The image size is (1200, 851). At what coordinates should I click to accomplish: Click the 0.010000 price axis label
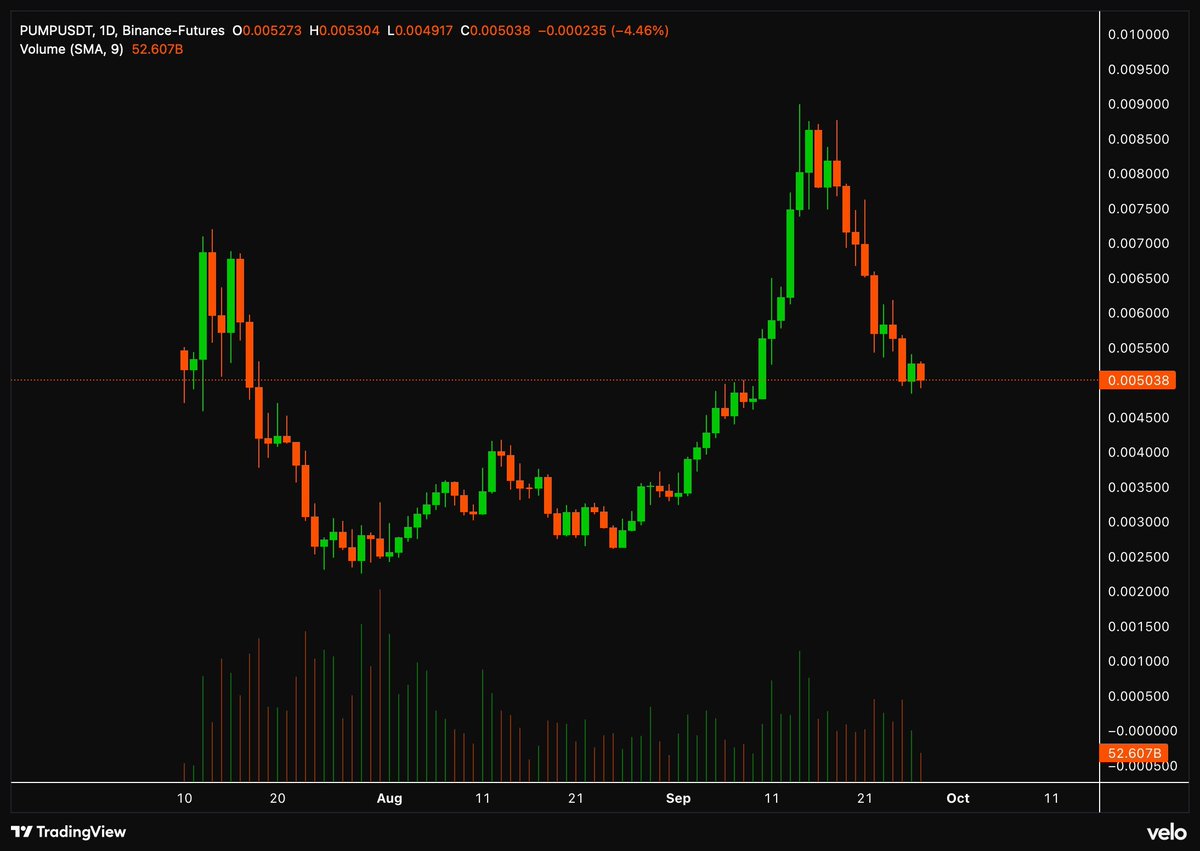[x=1138, y=35]
